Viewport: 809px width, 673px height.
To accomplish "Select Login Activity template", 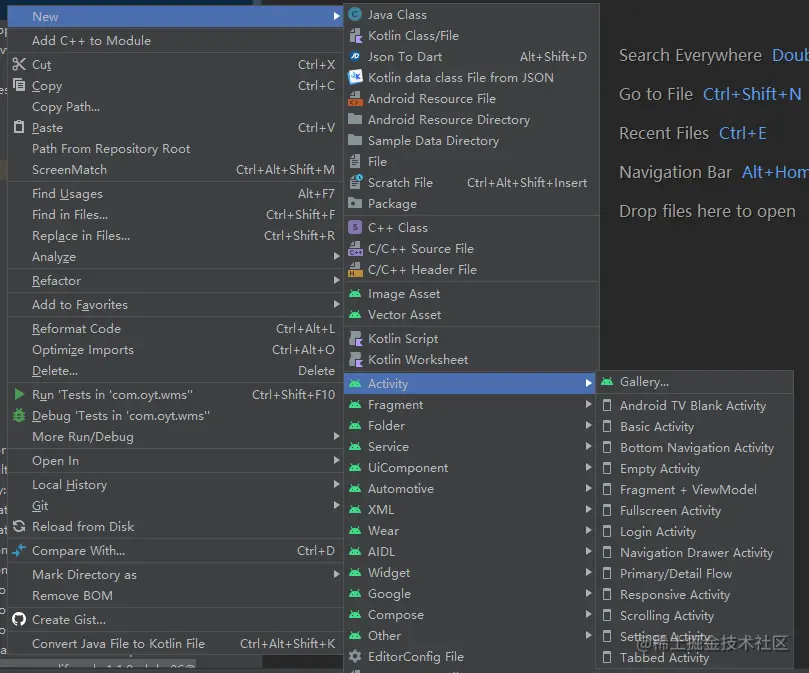I will [694, 532].
